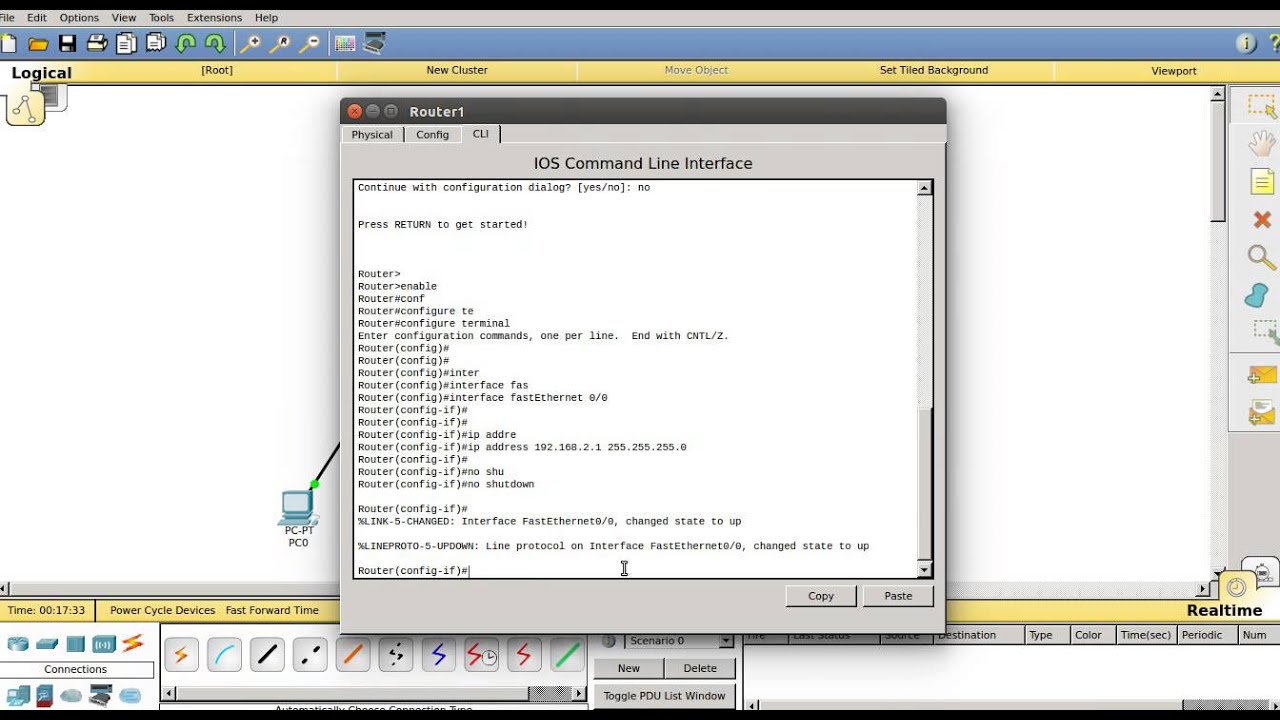Pick the Coaxial blue cable
This screenshot has width=1280, height=720.
439,655
